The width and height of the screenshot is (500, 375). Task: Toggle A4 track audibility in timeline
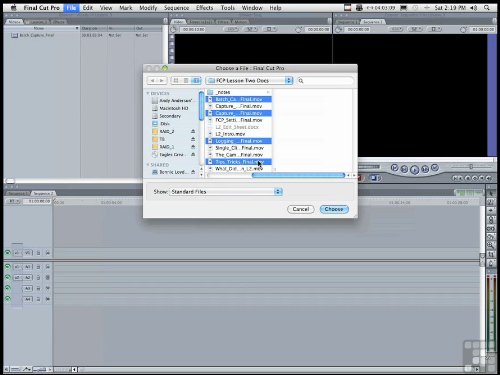tap(7, 299)
